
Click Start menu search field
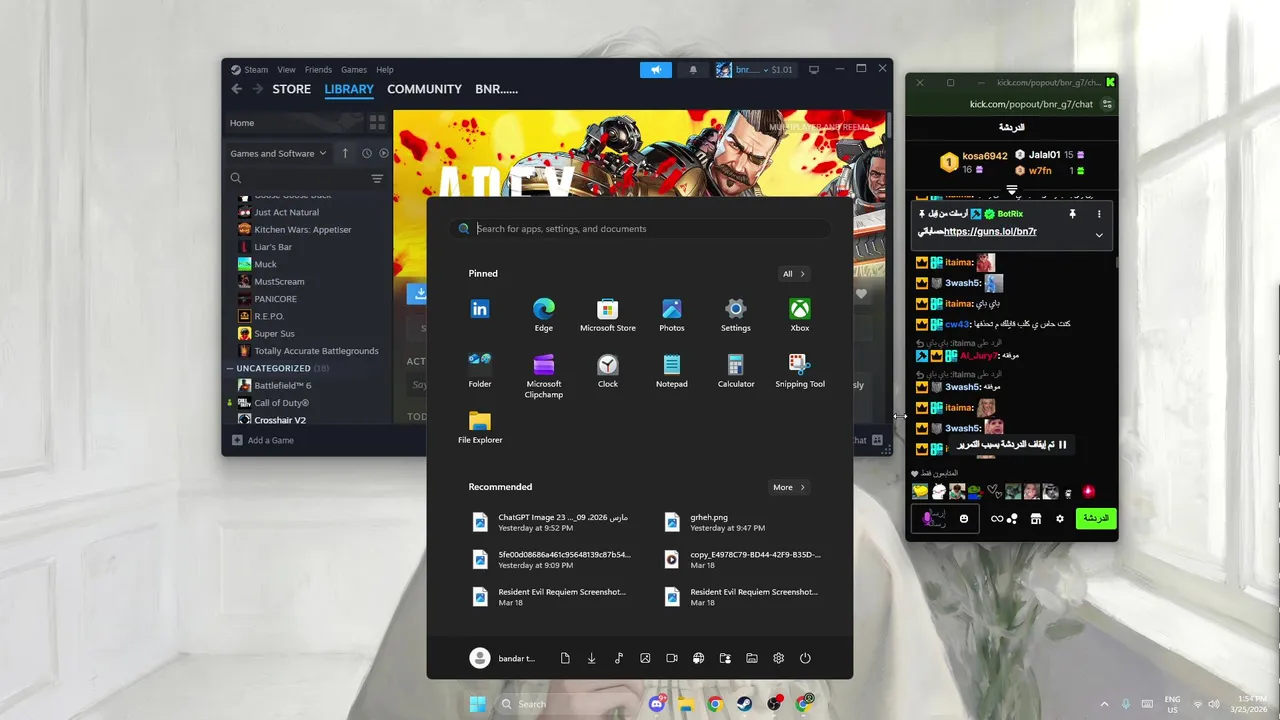click(x=640, y=229)
